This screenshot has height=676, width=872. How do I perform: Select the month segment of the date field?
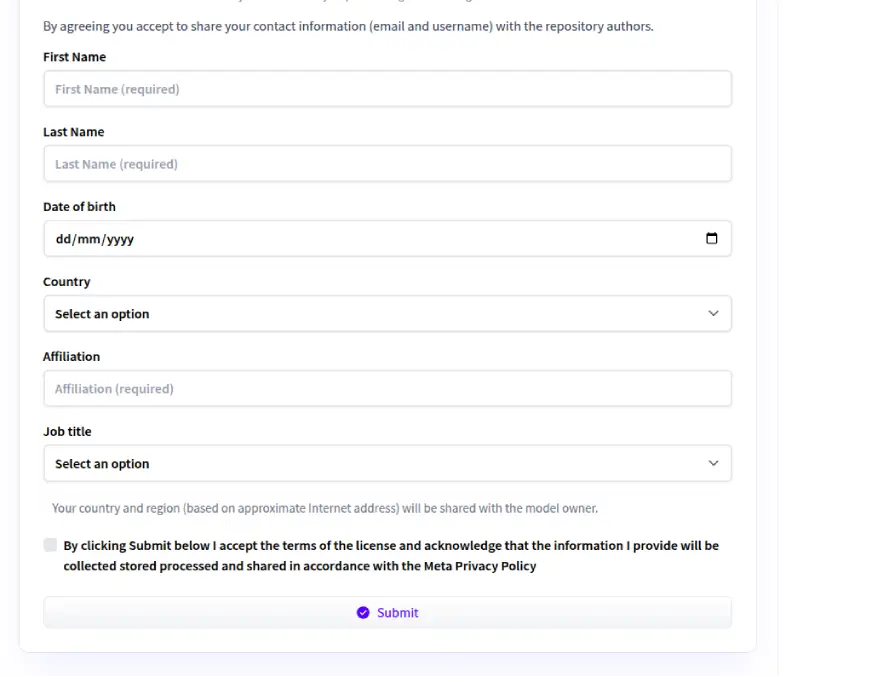pyautogui.click(x=88, y=240)
